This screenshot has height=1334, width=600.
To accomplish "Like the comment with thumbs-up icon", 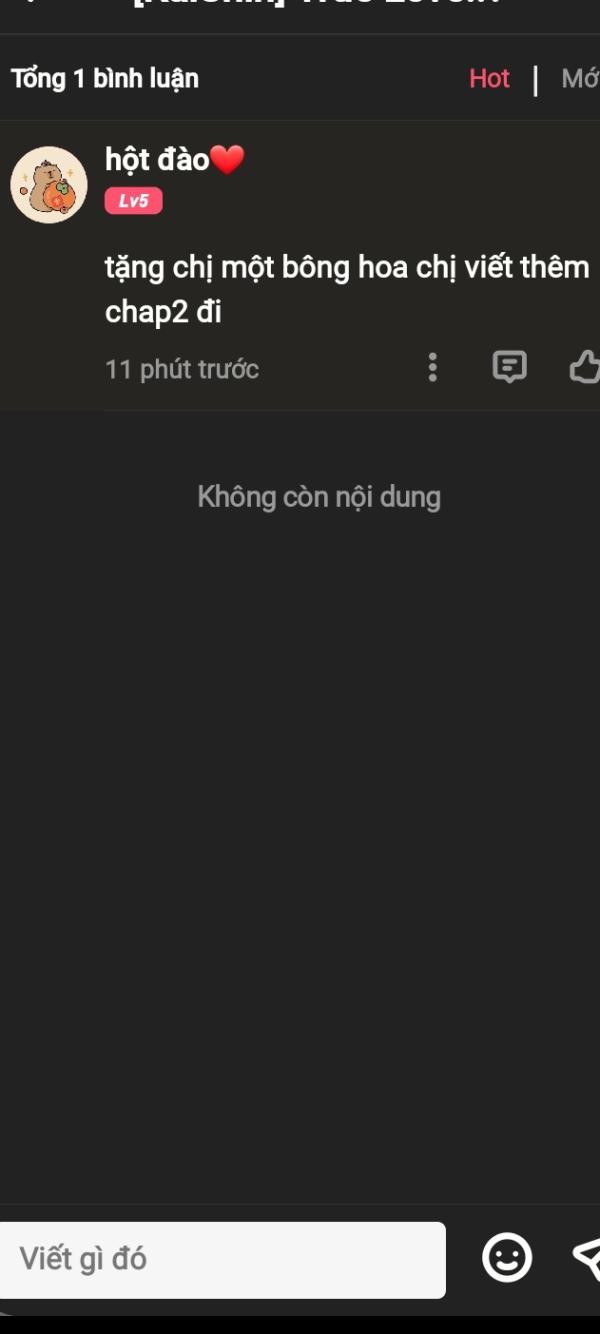I will coord(585,367).
